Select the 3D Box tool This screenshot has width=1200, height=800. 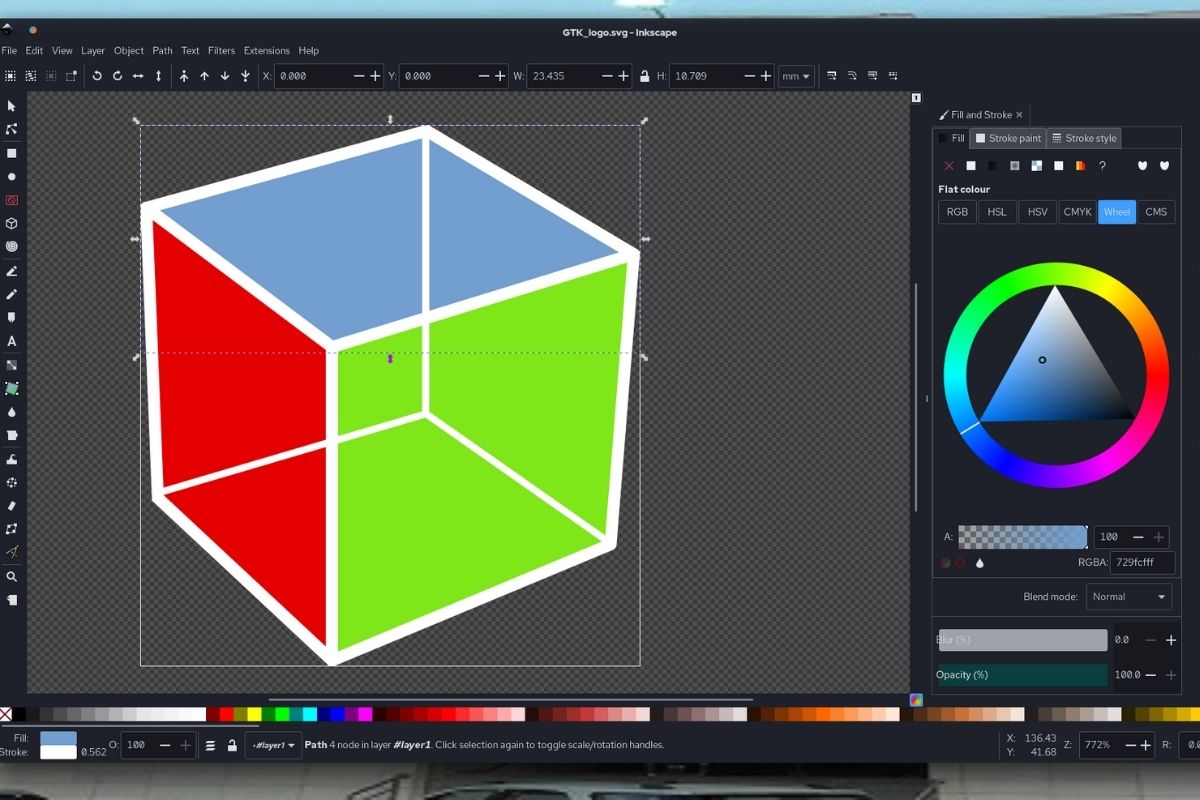pyautogui.click(x=12, y=223)
